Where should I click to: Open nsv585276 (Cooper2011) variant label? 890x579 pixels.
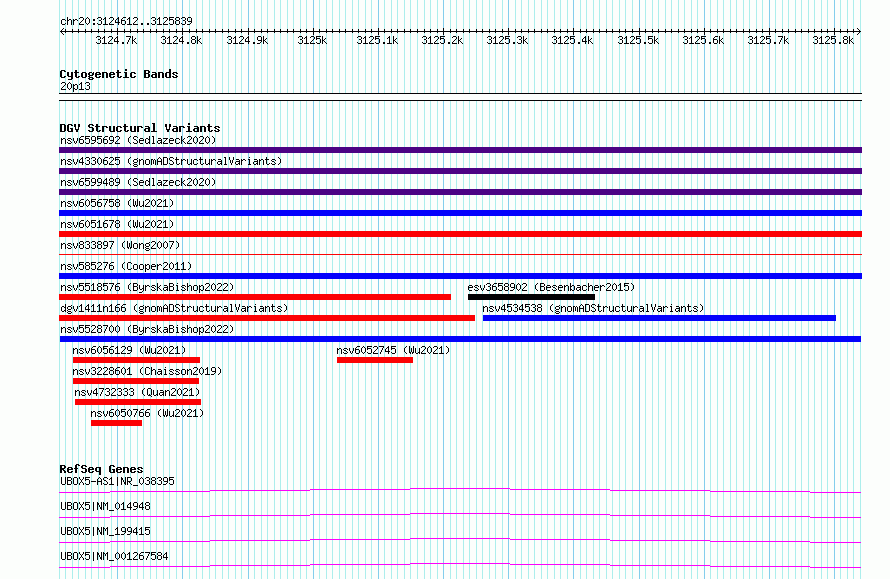126,266
